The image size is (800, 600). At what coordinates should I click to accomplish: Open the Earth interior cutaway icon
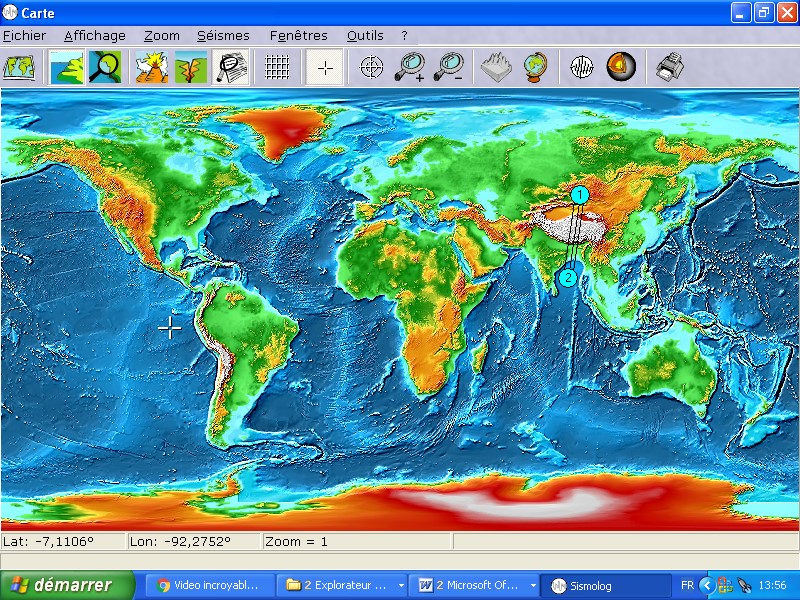point(621,67)
